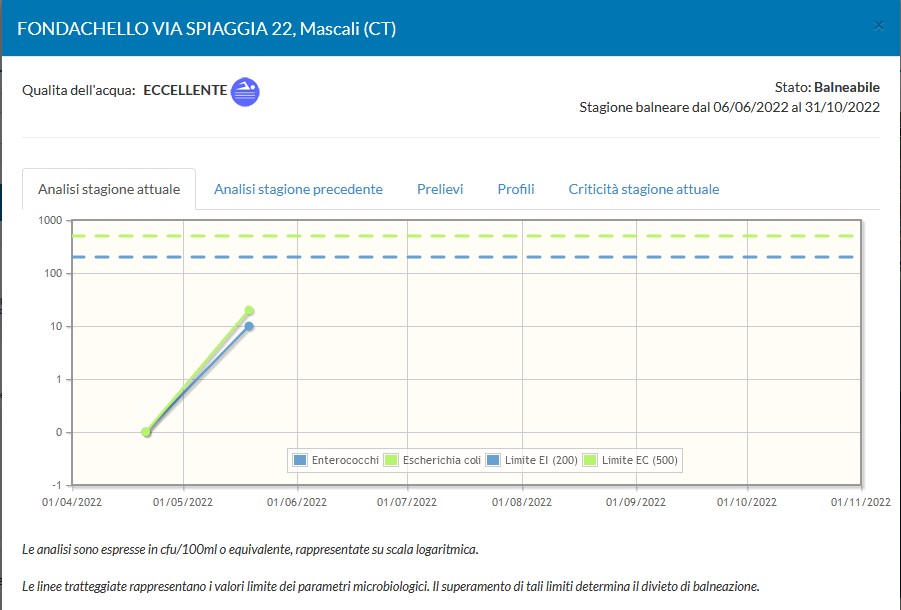Click the green dashed limit line at 500
The width and height of the screenshot is (901, 610).
pos(500,236)
